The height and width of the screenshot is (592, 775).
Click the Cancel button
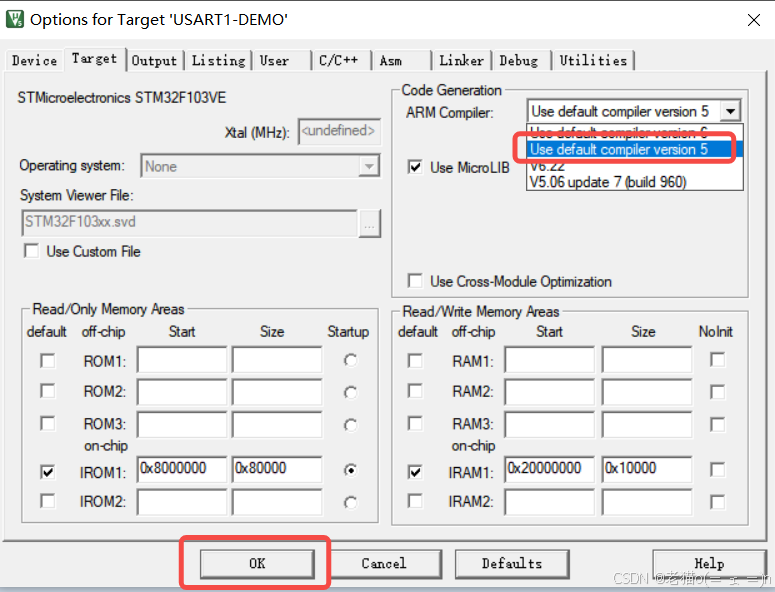pos(384,564)
